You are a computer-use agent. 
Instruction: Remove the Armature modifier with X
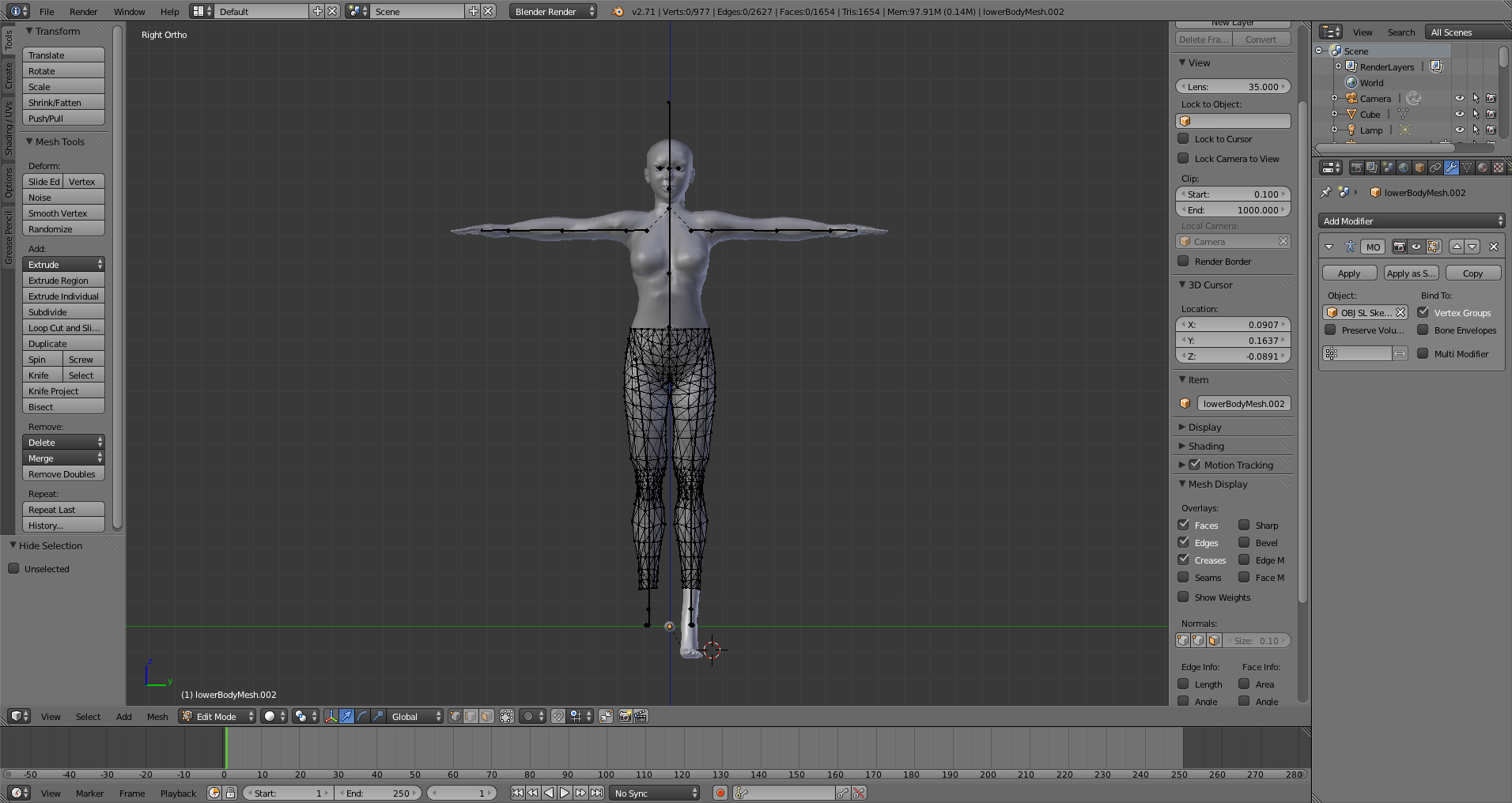[x=1494, y=247]
